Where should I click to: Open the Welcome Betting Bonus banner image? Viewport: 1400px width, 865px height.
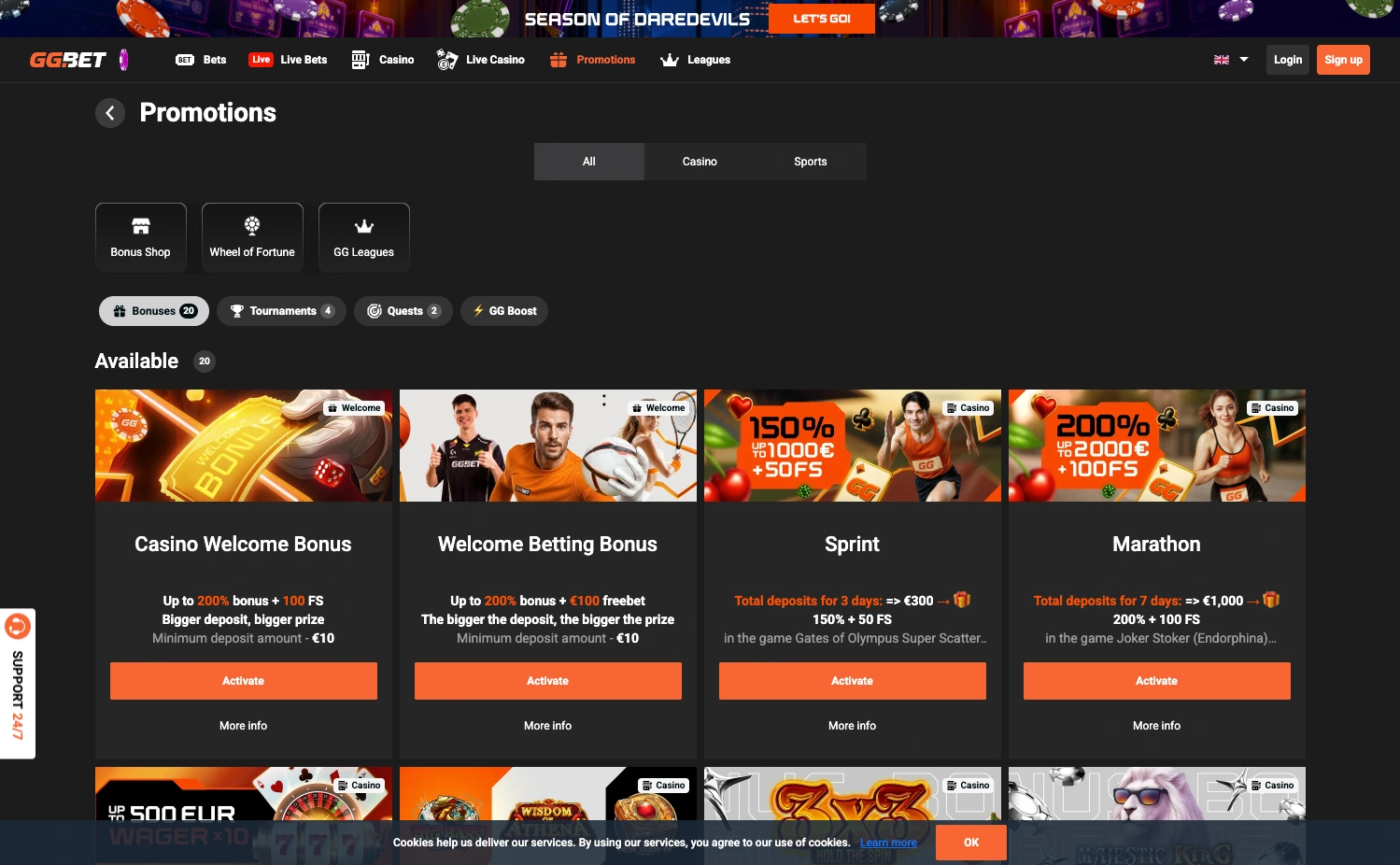(x=548, y=446)
